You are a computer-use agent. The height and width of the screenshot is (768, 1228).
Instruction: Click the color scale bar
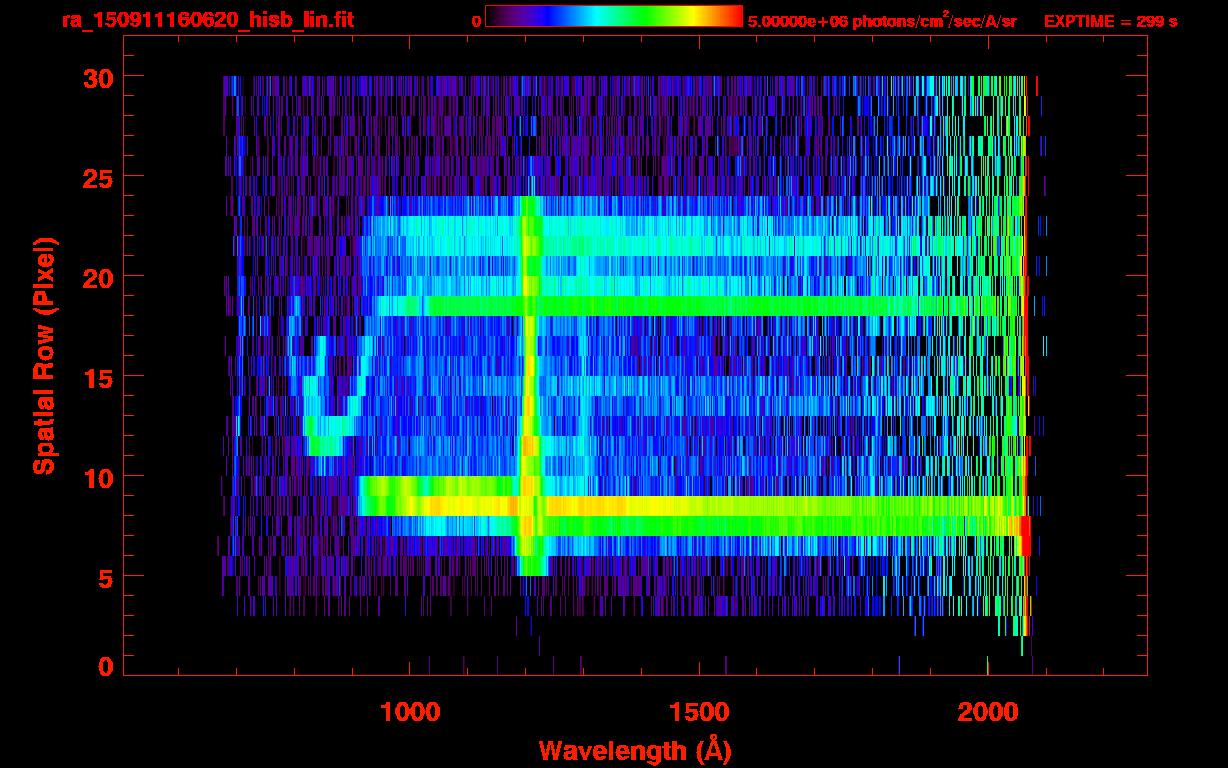tap(614, 16)
